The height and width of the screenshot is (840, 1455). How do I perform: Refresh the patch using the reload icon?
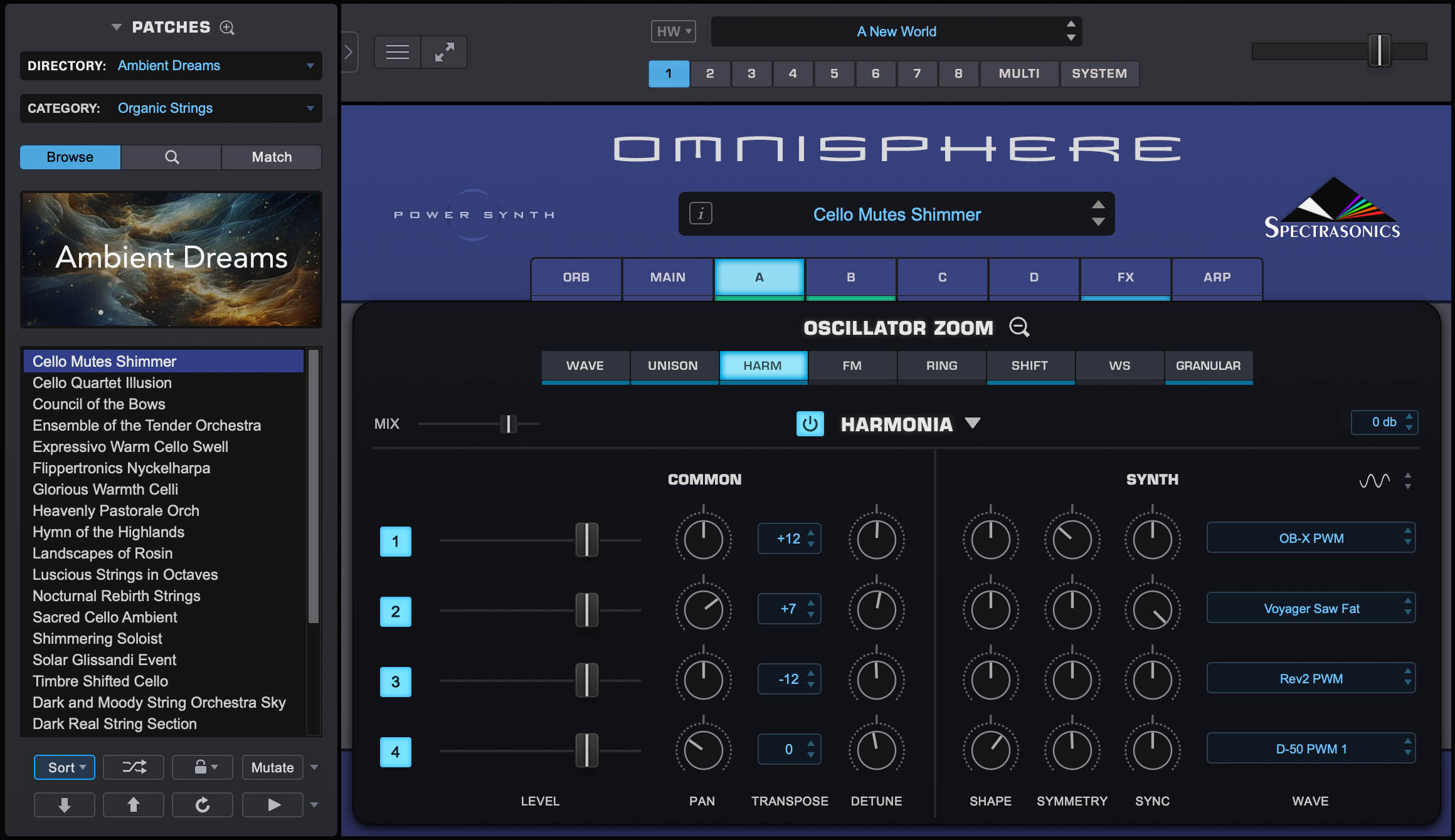tap(202, 804)
